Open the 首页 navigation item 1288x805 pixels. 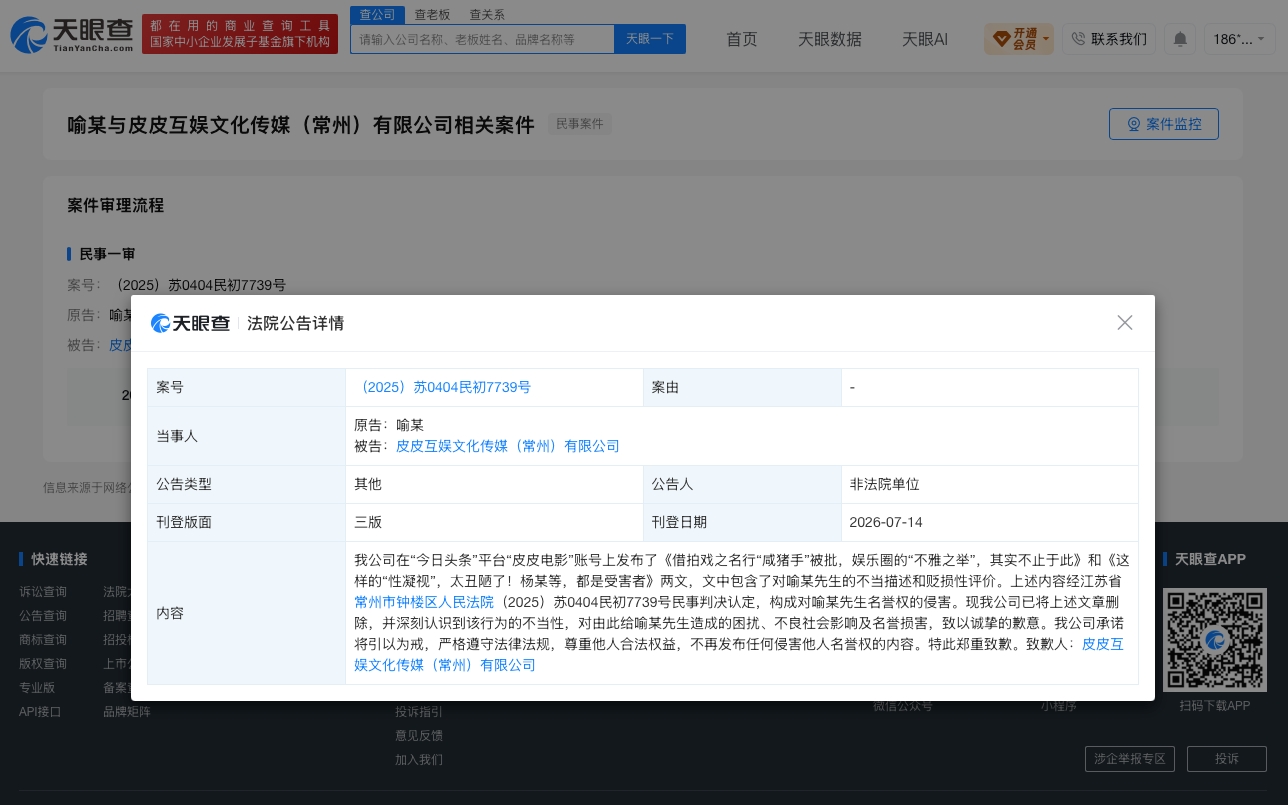(x=742, y=39)
